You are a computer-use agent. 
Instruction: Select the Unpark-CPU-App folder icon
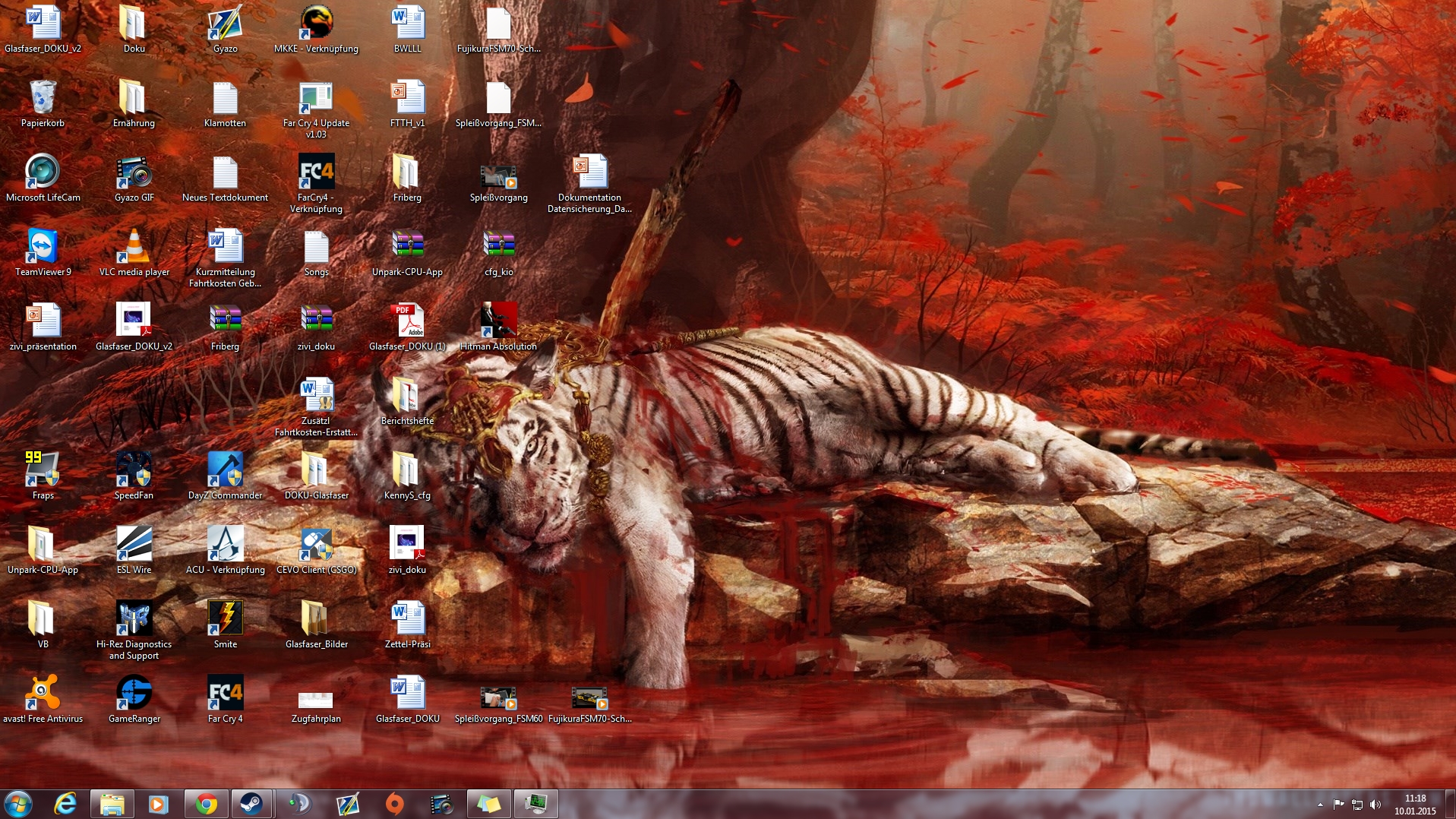pyautogui.click(x=43, y=549)
